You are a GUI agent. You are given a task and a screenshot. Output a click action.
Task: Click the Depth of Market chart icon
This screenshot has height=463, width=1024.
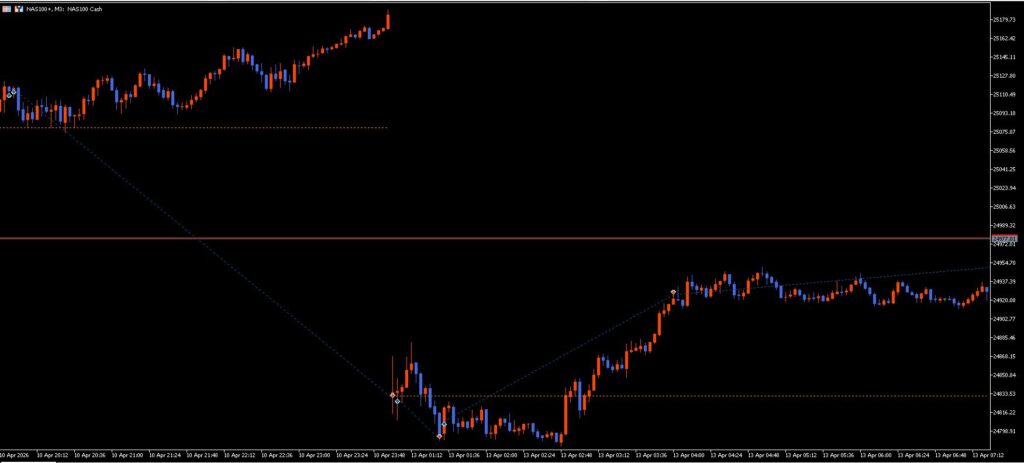[18, 8]
